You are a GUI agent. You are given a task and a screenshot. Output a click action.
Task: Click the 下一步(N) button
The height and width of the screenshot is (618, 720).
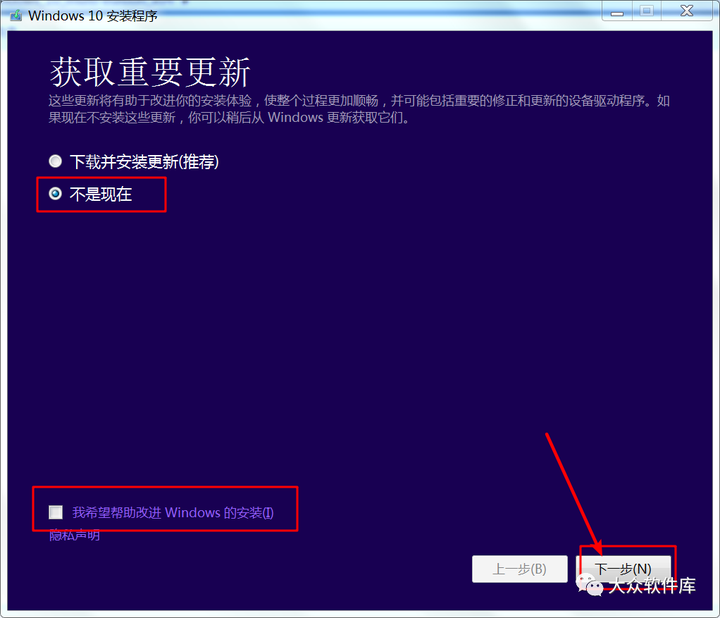point(623,569)
